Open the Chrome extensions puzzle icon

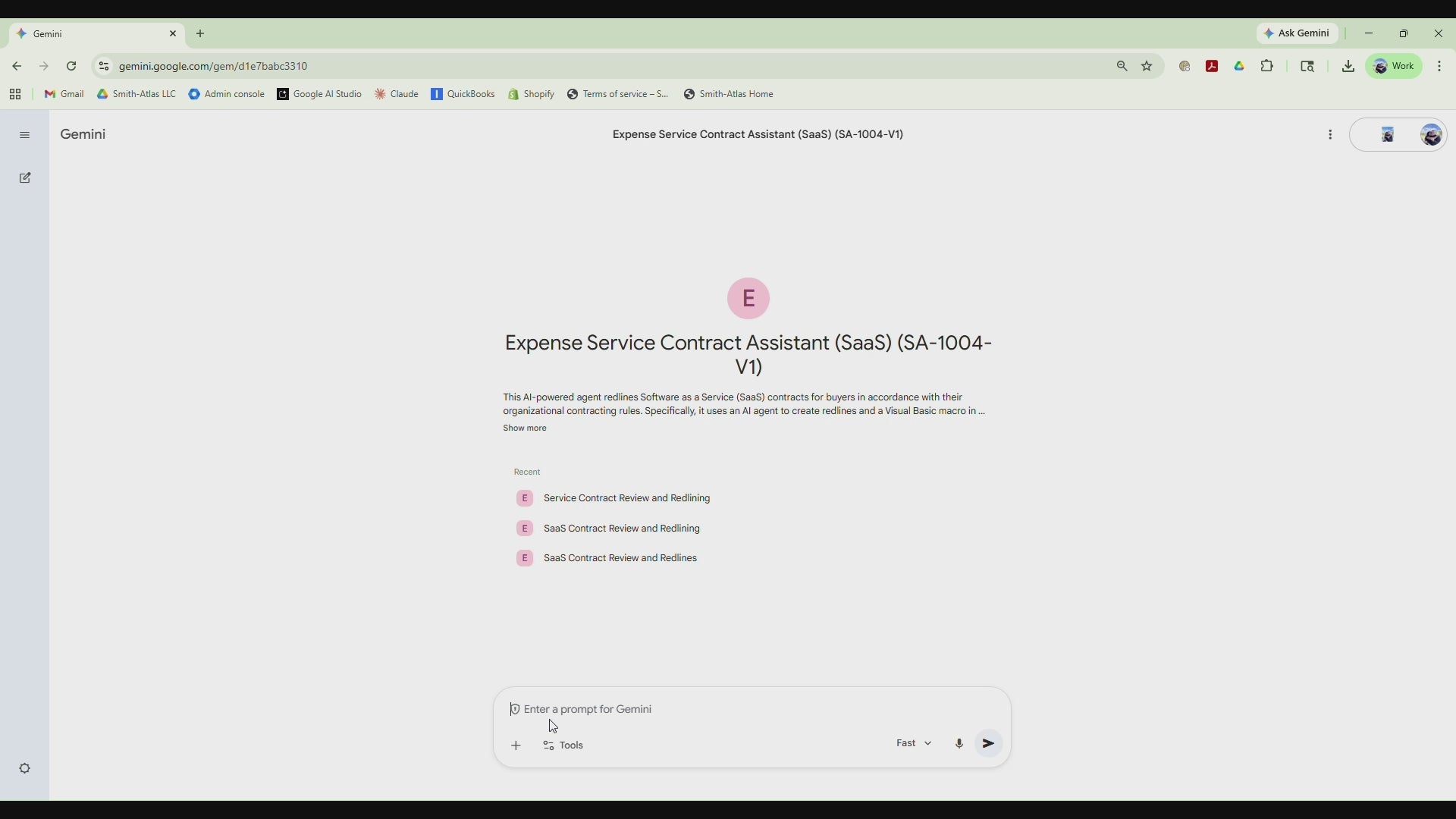click(x=1268, y=67)
